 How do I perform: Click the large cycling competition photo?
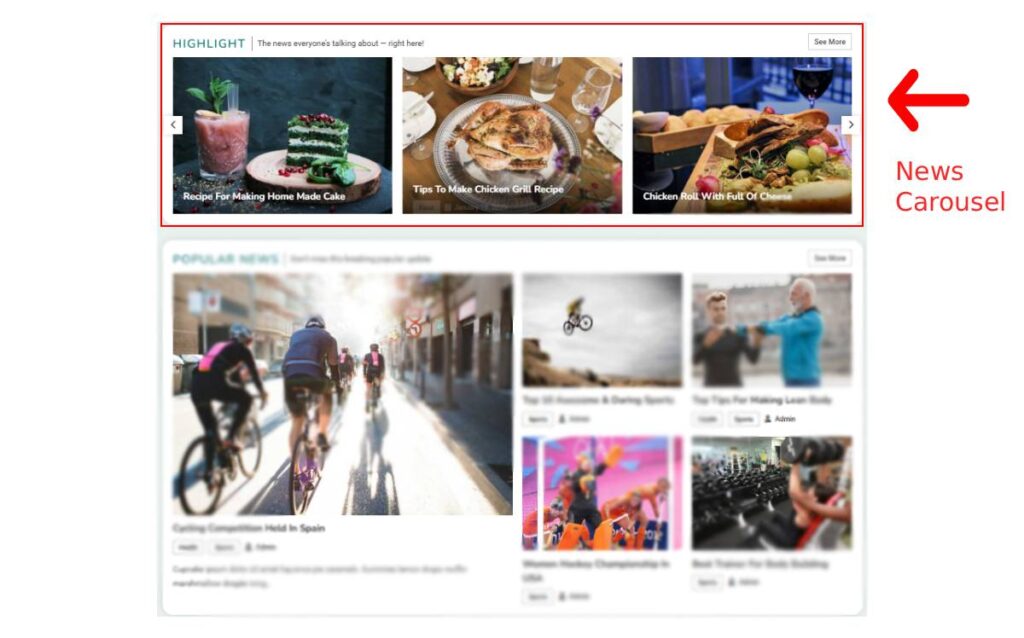pos(342,394)
